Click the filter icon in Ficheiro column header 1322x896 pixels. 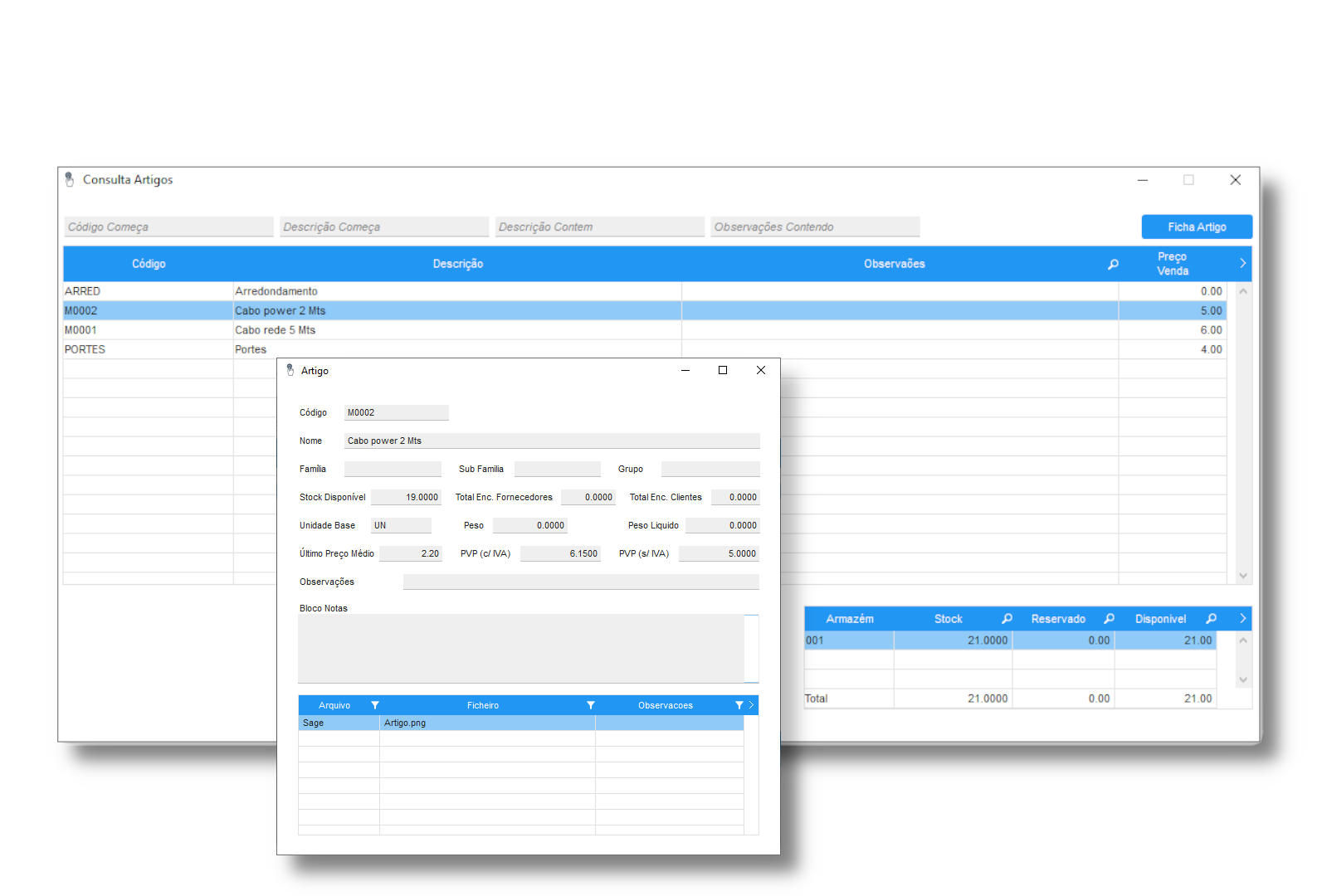pyautogui.click(x=591, y=705)
